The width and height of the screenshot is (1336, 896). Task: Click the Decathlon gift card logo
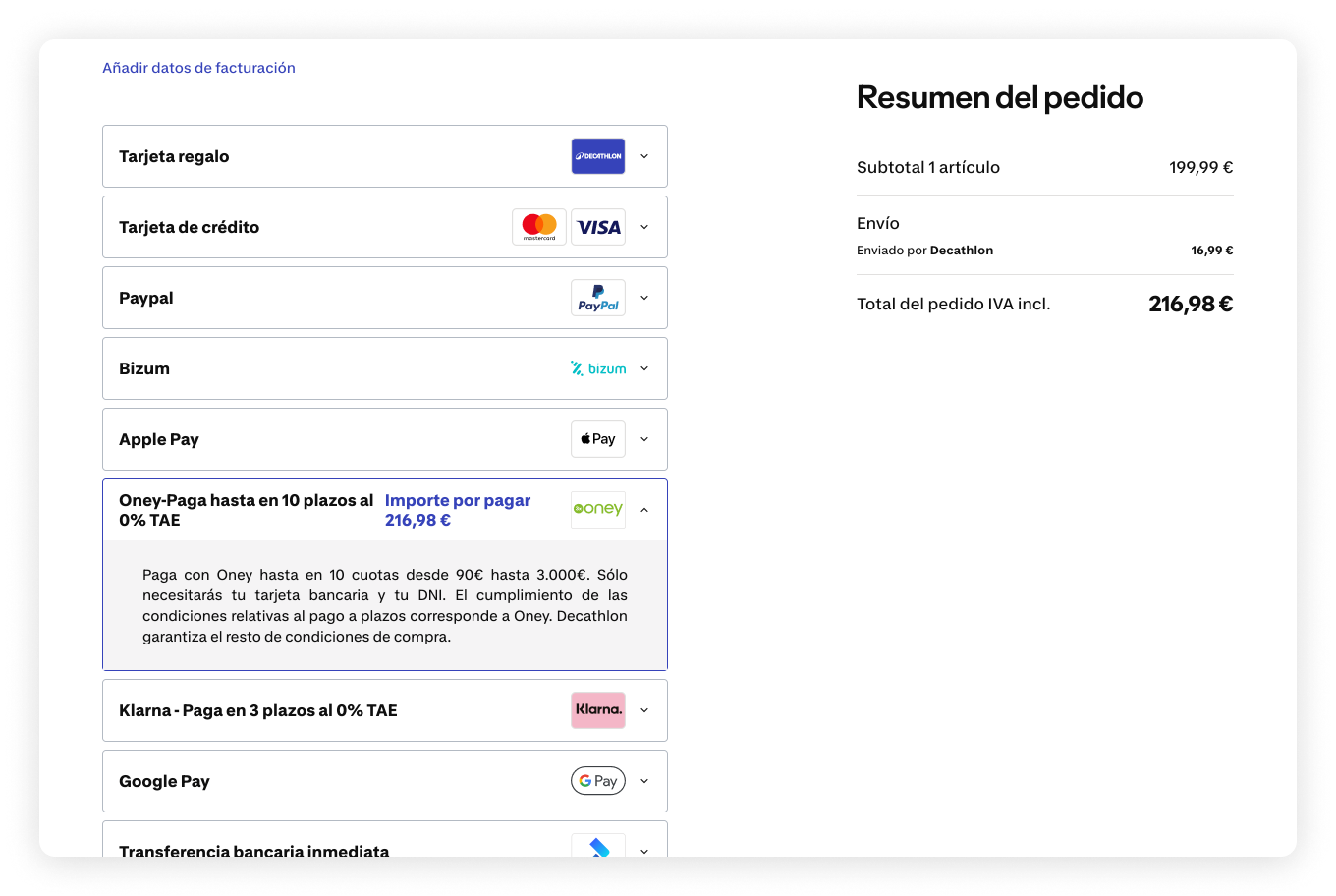point(597,156)
